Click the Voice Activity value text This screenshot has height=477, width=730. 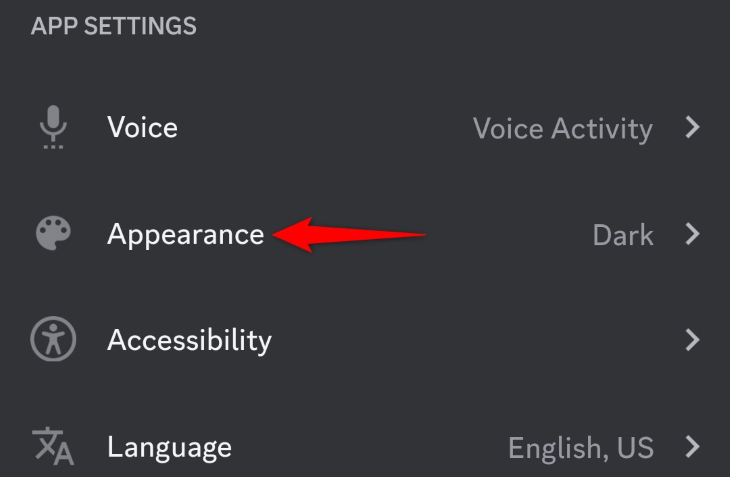pos(562,128)
